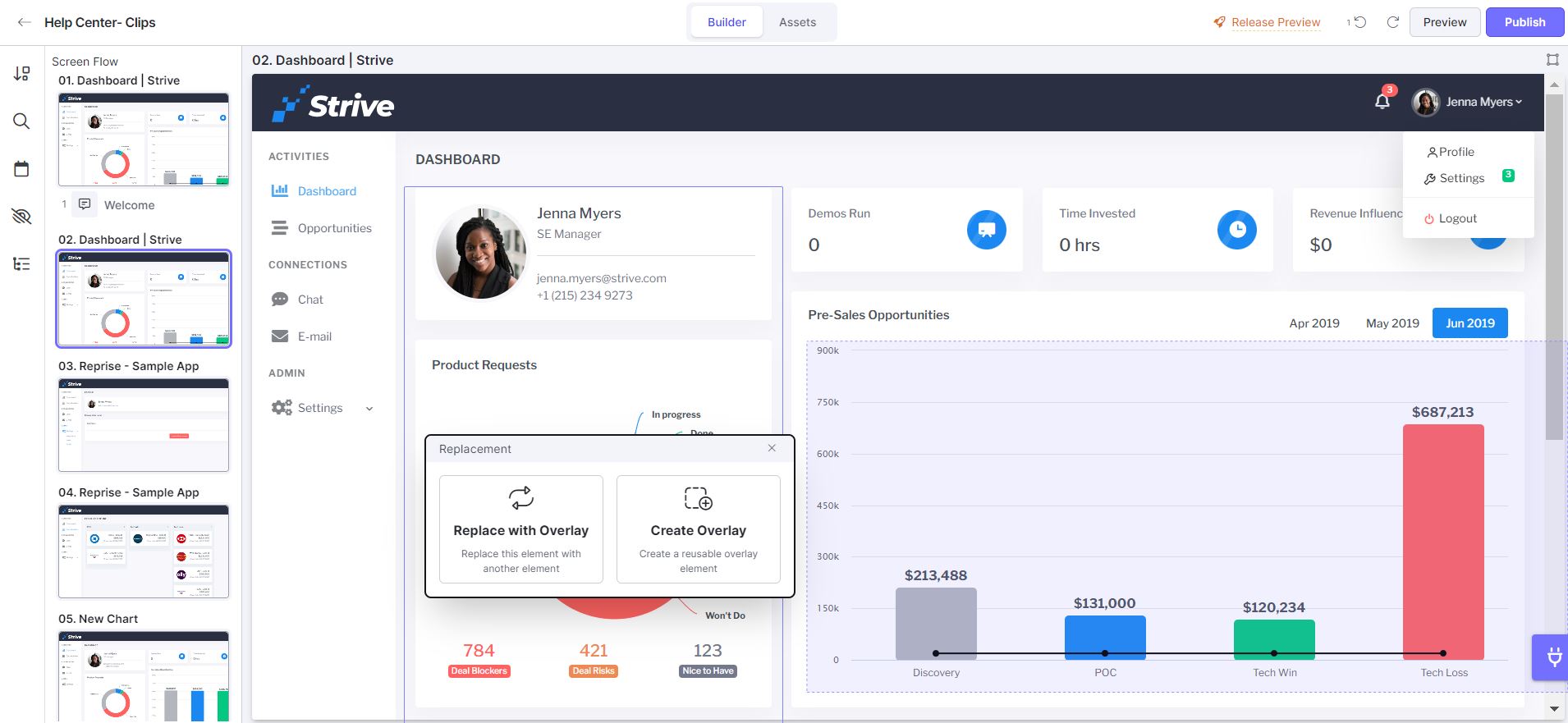Click the Replace with Overlay swap icon
Screen dimensions: 1568x723
521,497
